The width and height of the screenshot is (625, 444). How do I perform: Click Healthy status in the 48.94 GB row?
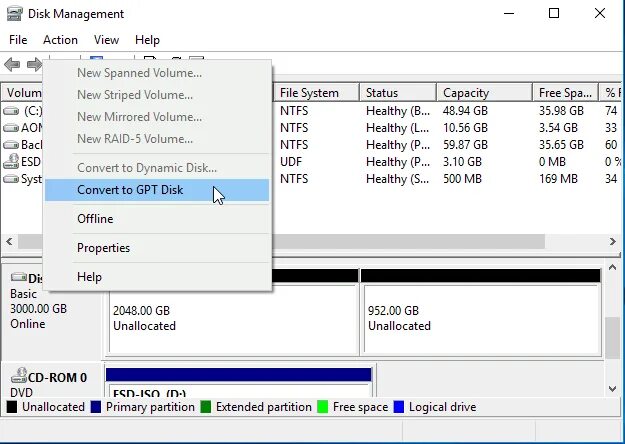point(398,111)
